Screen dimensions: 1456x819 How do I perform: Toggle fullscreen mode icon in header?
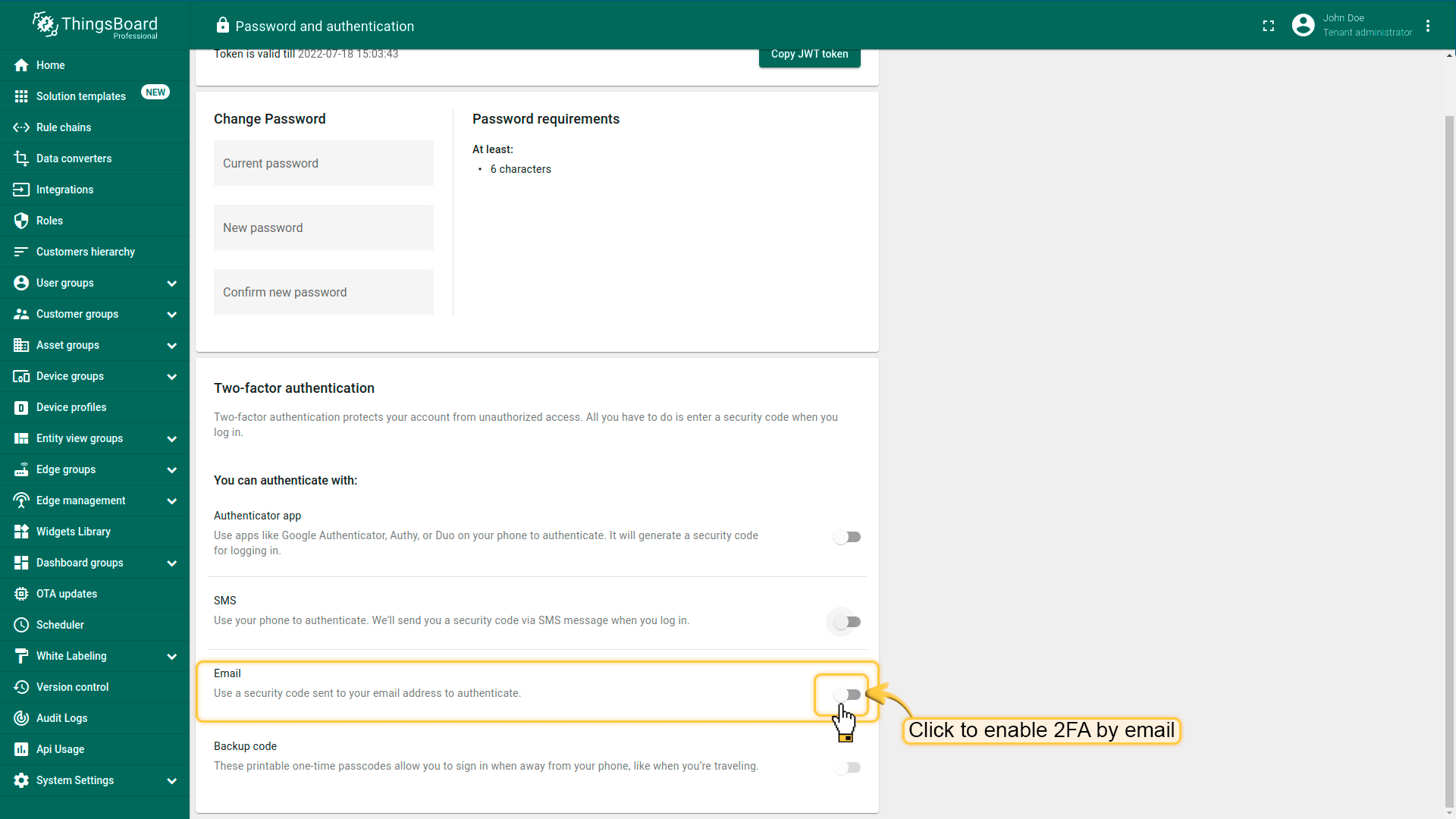click(1268, 26)
